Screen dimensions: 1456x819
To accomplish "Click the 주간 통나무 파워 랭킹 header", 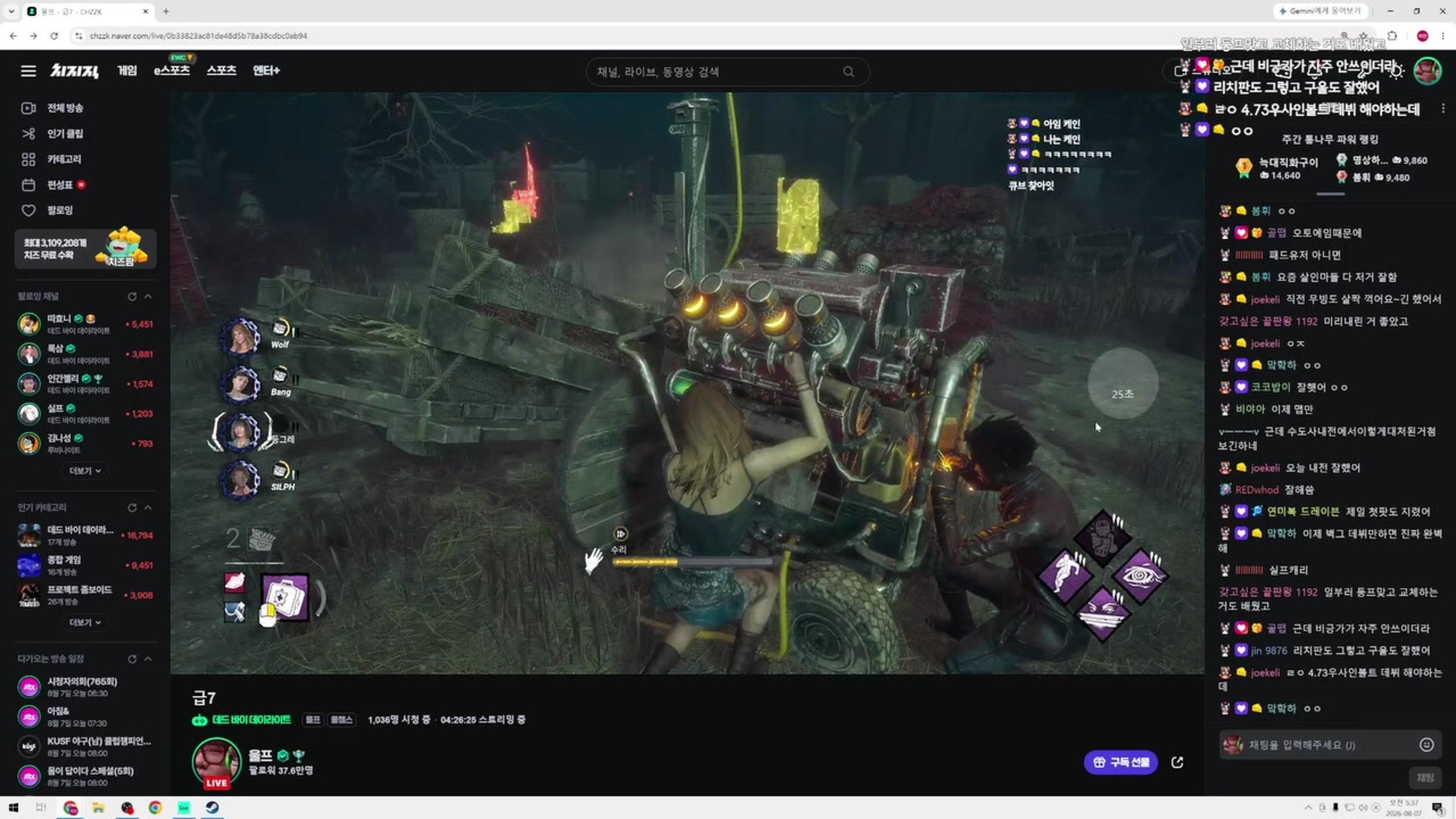I will pos(1330,139).
